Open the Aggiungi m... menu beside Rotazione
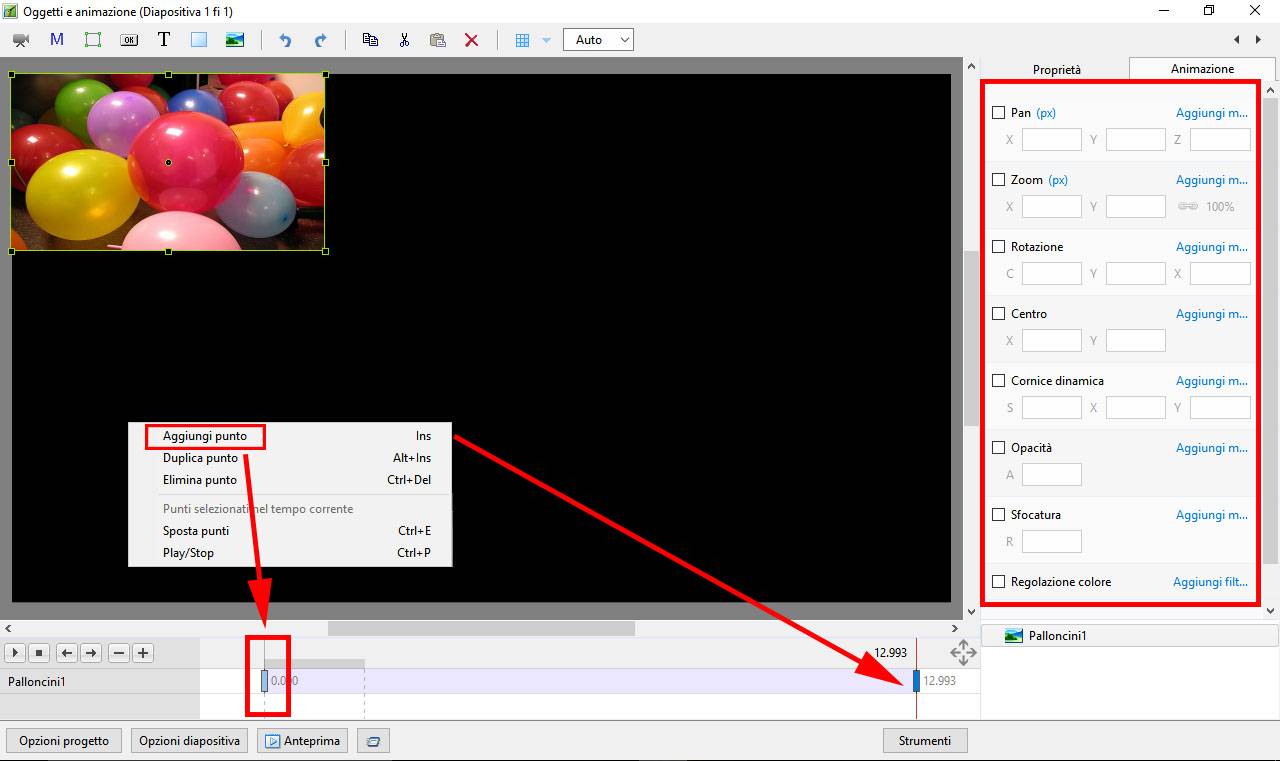The width and height of the screenshot is (1280, 761). pos(1211,247)
